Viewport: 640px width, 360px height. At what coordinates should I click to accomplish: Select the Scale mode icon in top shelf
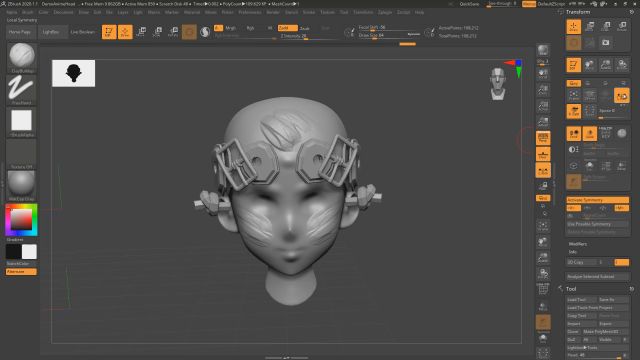tap(157, 32)
